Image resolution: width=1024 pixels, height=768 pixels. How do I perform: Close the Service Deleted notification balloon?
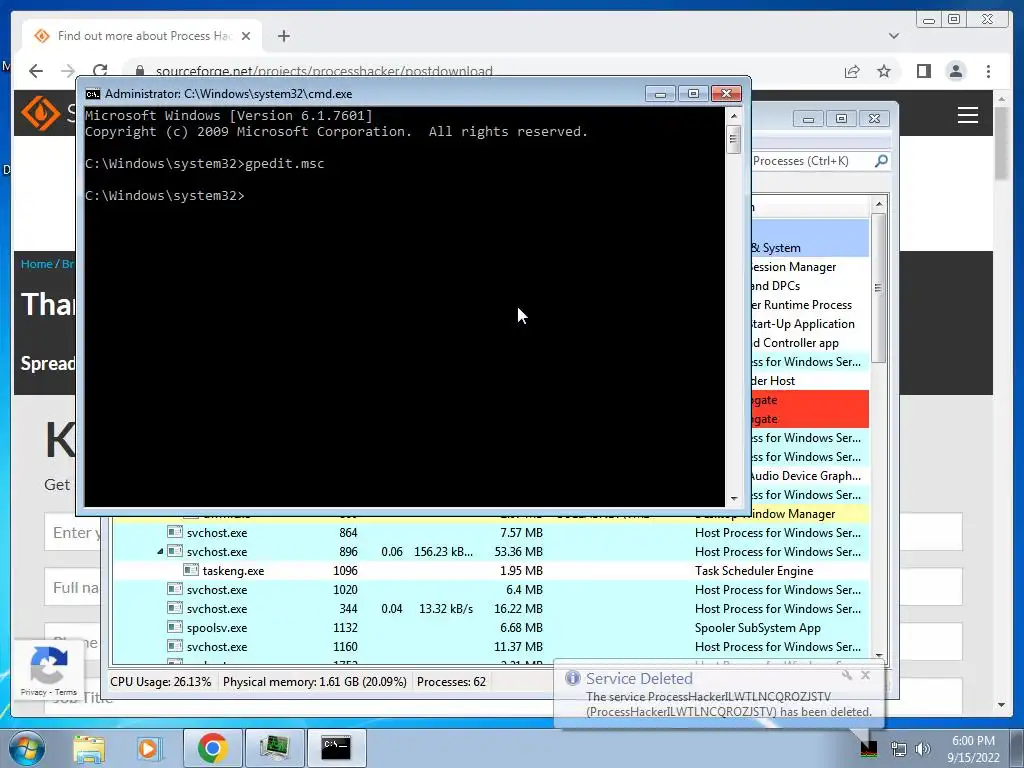point(865,675)
